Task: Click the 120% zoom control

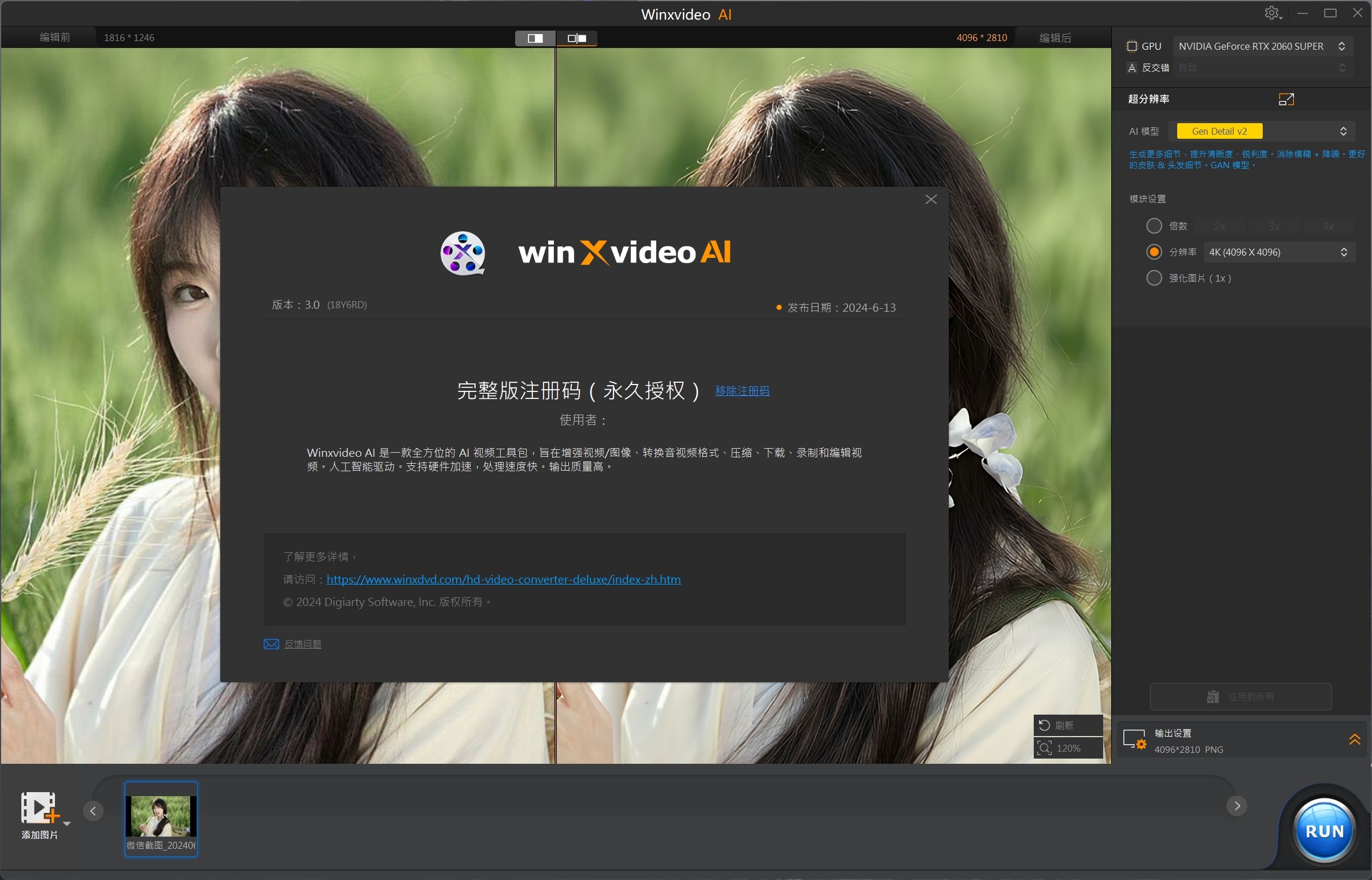Action: click(x=1068, y=748)
